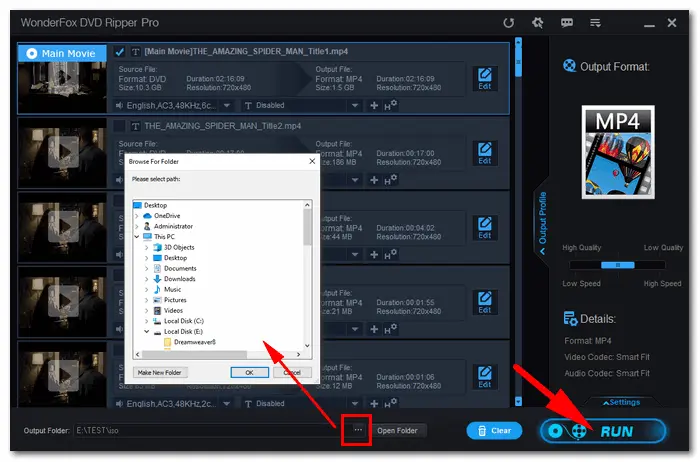Open subtitle Disabled dropdown in Main Movie row
Screen dimensions: 700x462
(355, 106)
